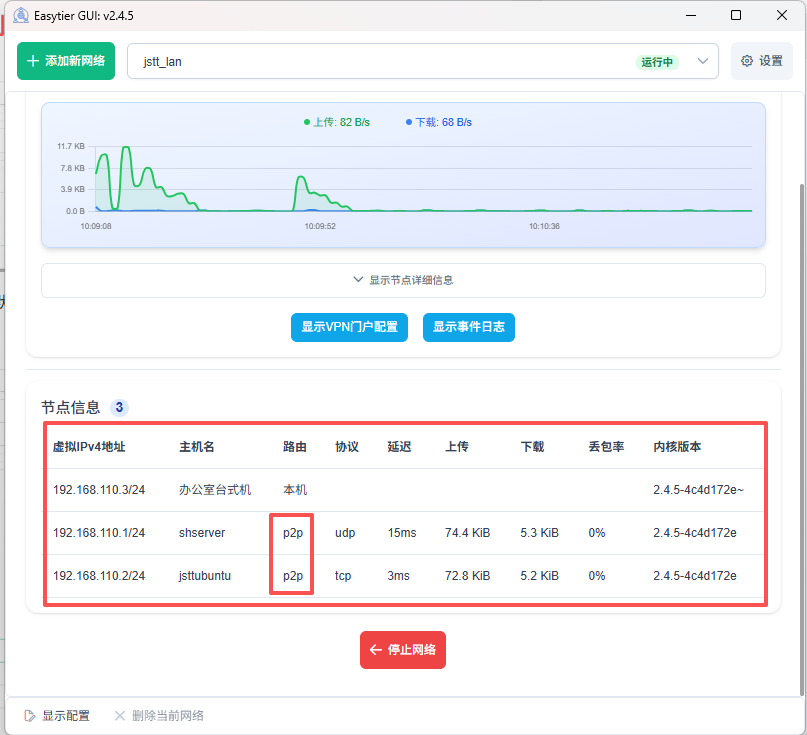The width and height of the screenshot is (807, 735).
Task: Click the 延迟 column header
Action: pos(399,446)
